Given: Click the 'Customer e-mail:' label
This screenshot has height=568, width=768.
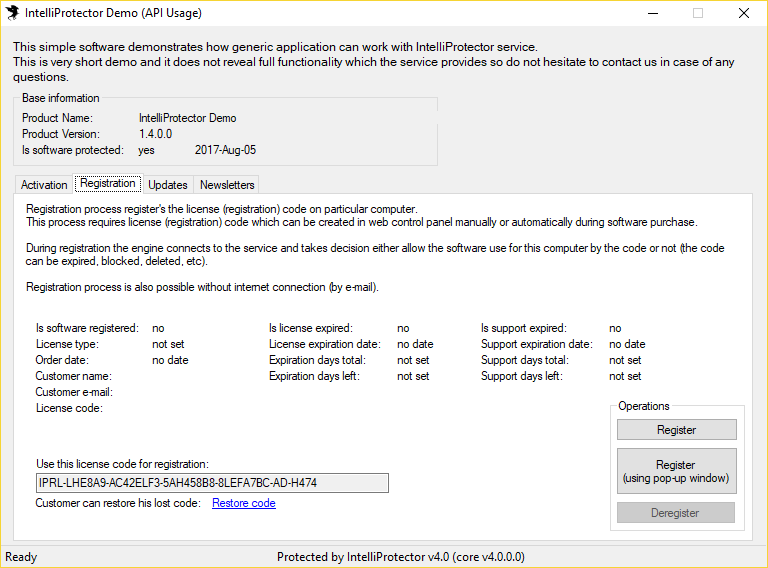Looking at the screenshot, I should tap(74, 392).
